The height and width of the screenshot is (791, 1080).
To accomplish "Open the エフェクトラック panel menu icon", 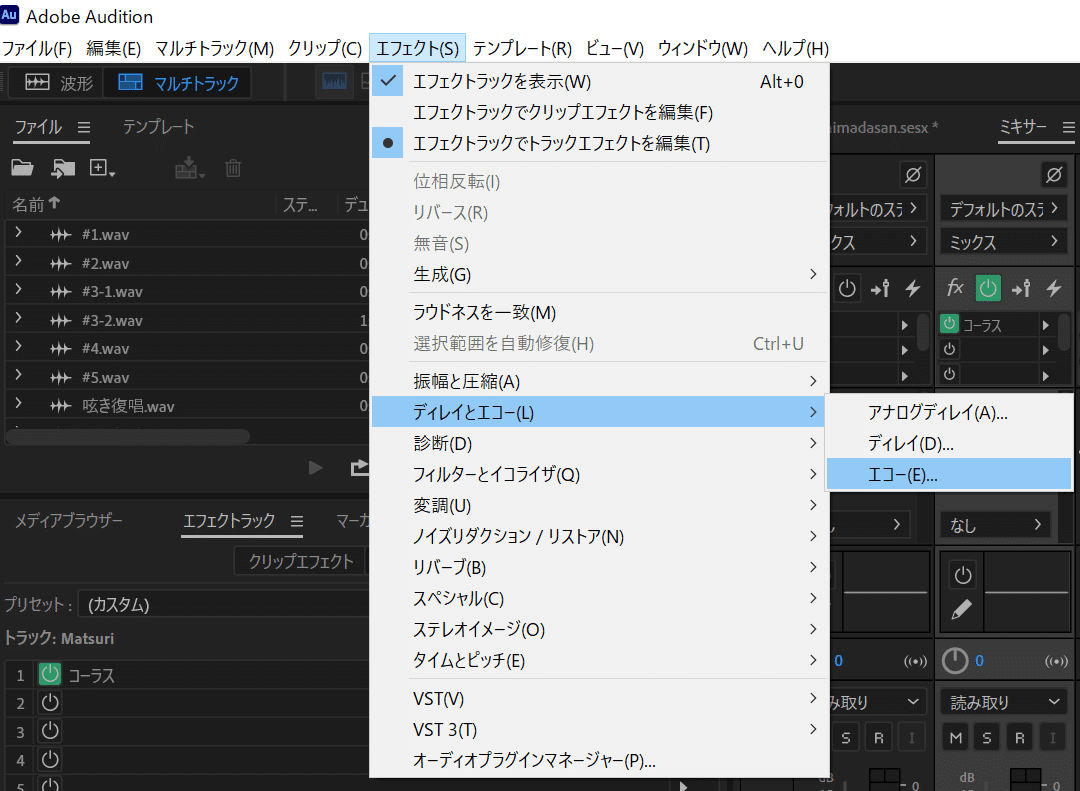I will pyautogui.click(x=297, y=522).
